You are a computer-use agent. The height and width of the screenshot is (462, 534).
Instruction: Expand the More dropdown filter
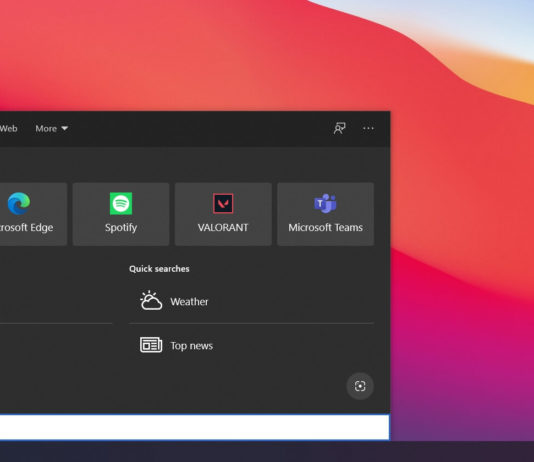tap(51, 129)
